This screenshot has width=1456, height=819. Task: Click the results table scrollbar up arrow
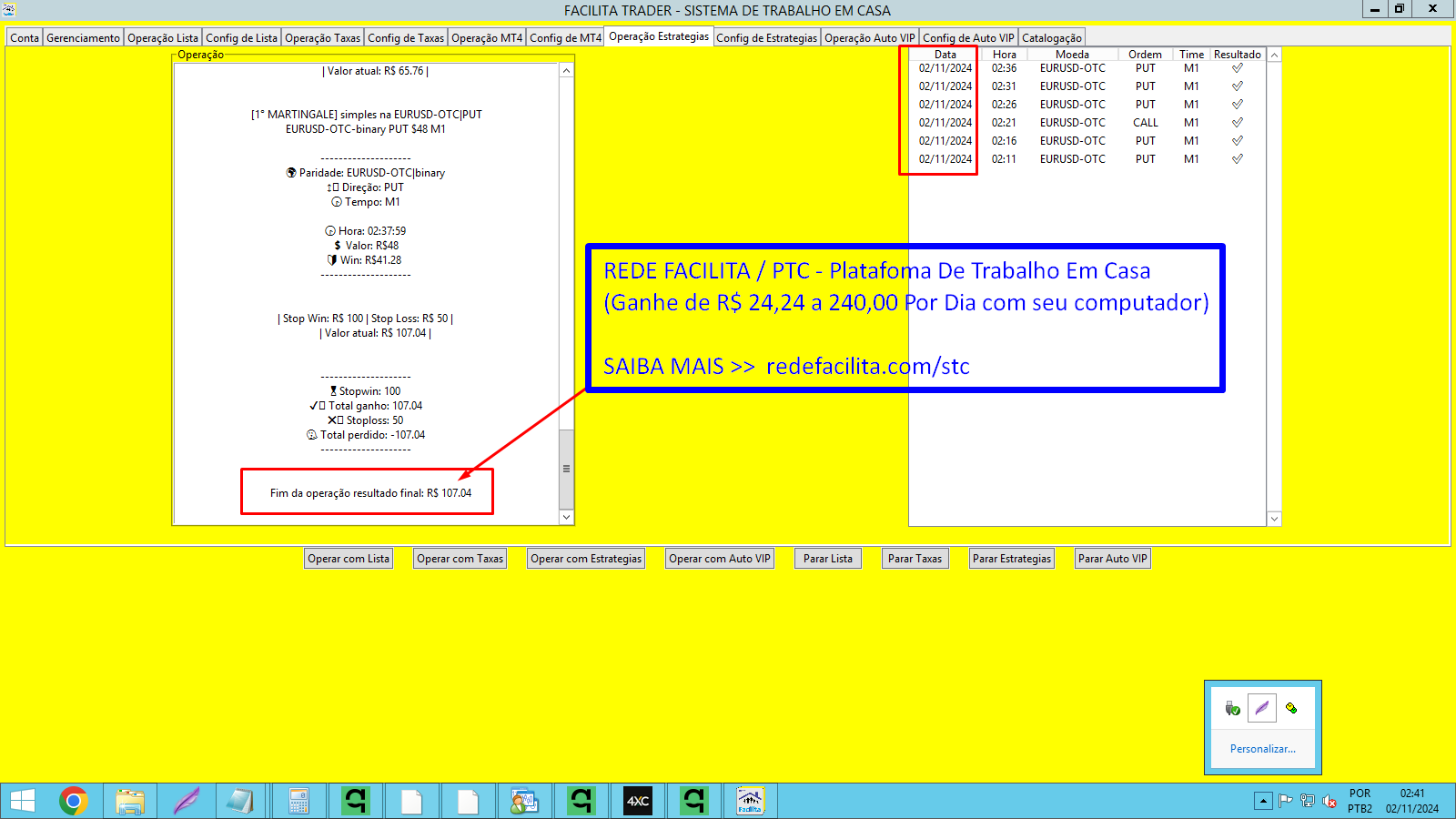1274,56
